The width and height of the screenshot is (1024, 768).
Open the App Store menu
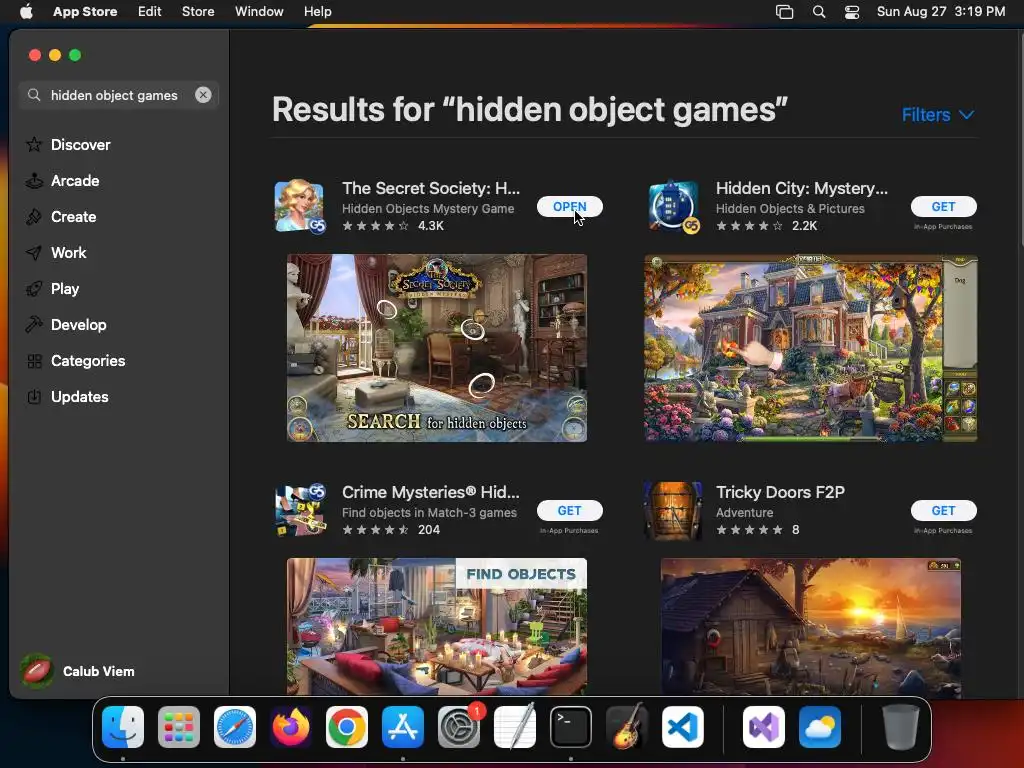click(85, 12)
